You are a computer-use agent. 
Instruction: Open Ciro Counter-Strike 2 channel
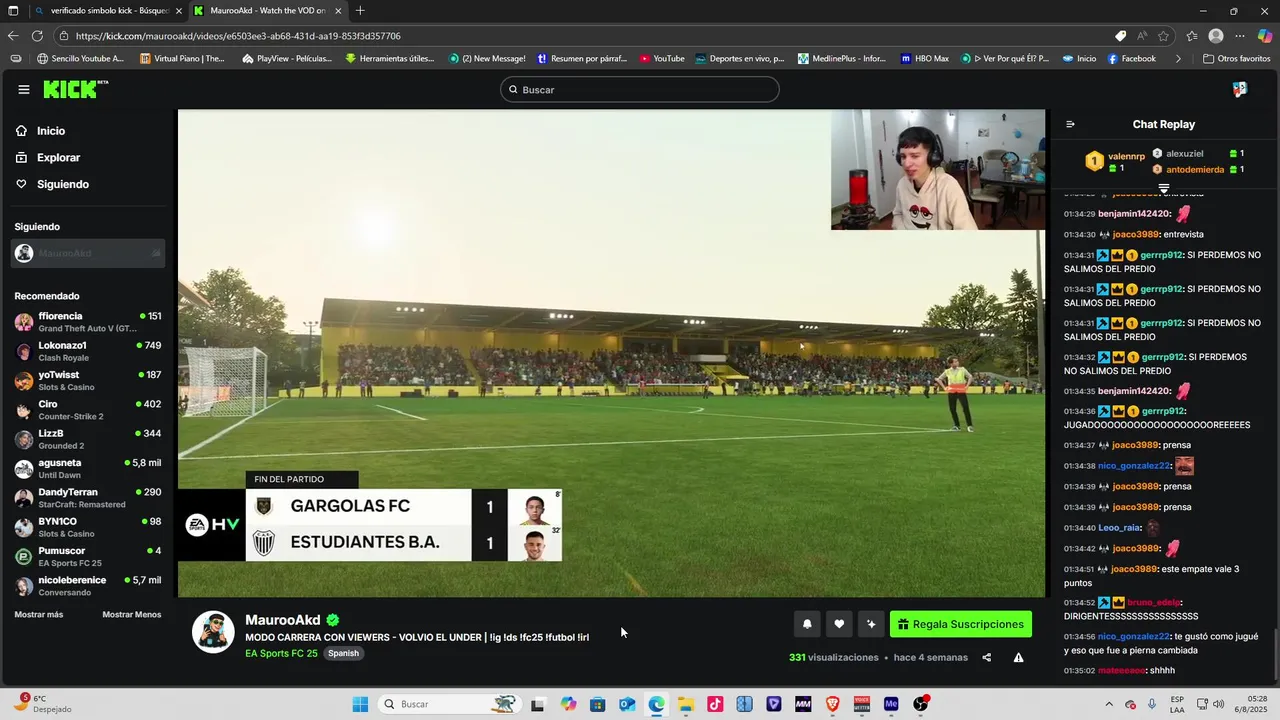pyautogui.click(x=88, y=410)
